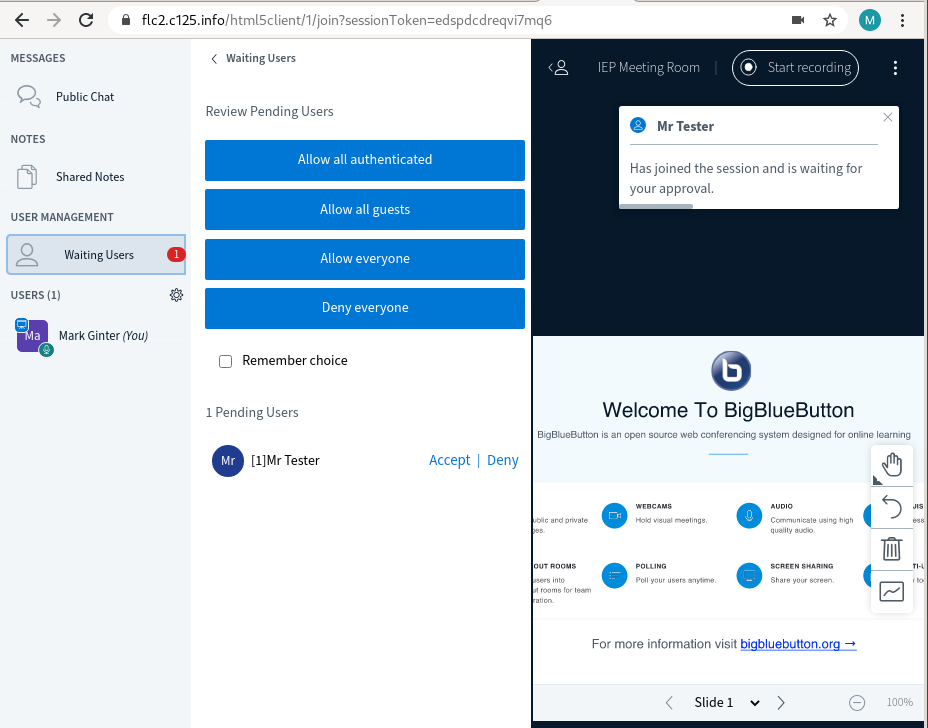Click the notification message about waiting approval

coord(746,178)
